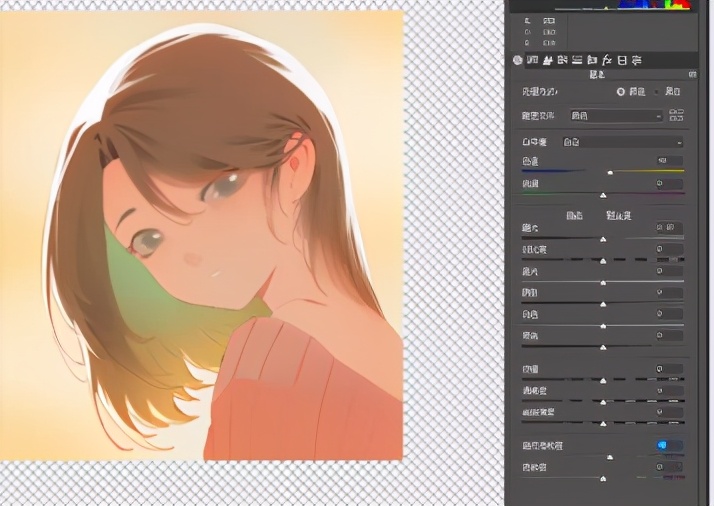Switch to the Presets tab
Image resolution: width=714 pixels, height=506 pixels.
pyautogui.click(x=637, y=60)
